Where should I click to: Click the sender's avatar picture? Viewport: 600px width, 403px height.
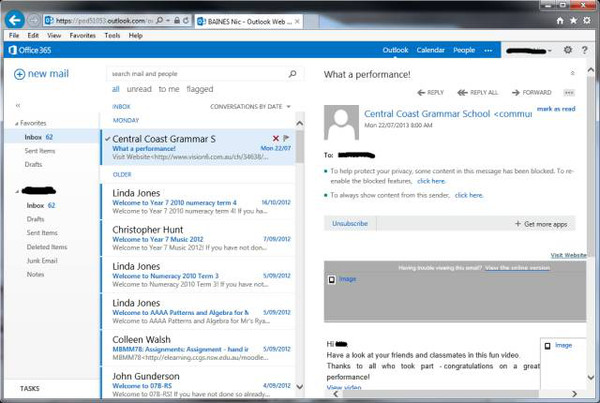[342, 123]
